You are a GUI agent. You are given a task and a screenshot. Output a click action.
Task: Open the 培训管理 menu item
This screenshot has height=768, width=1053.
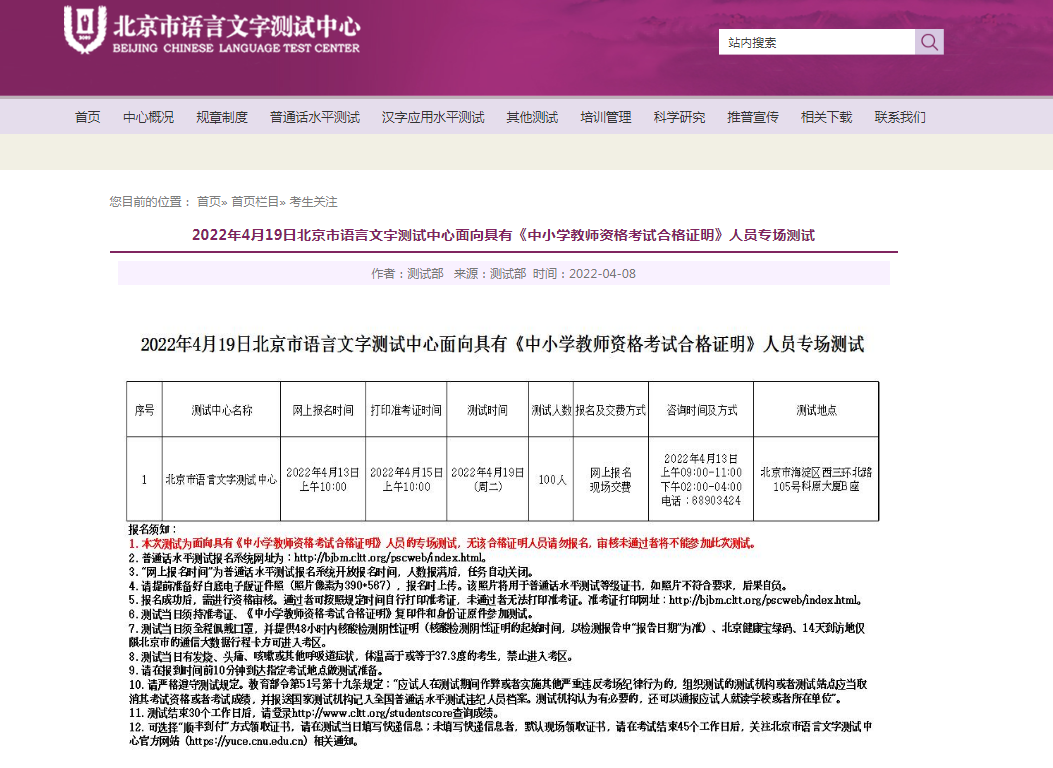tap(606, 117)
